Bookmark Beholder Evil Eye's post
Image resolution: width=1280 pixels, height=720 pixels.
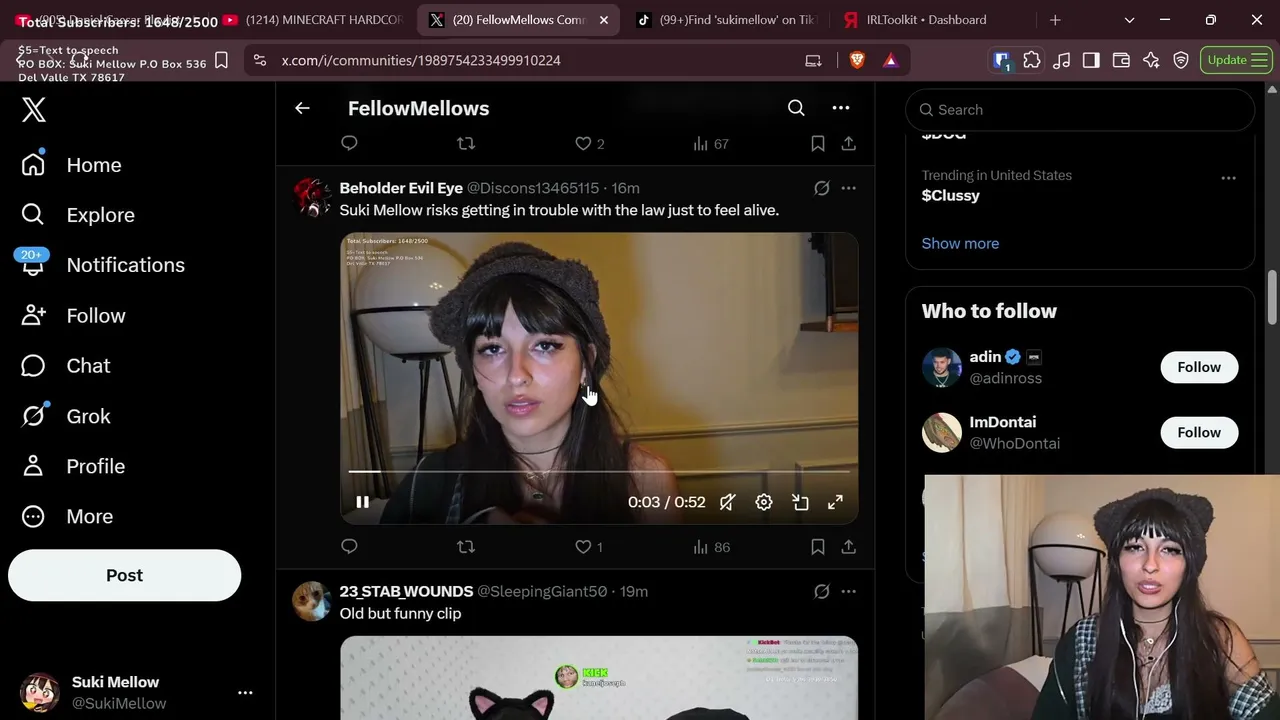pos(818,546)
